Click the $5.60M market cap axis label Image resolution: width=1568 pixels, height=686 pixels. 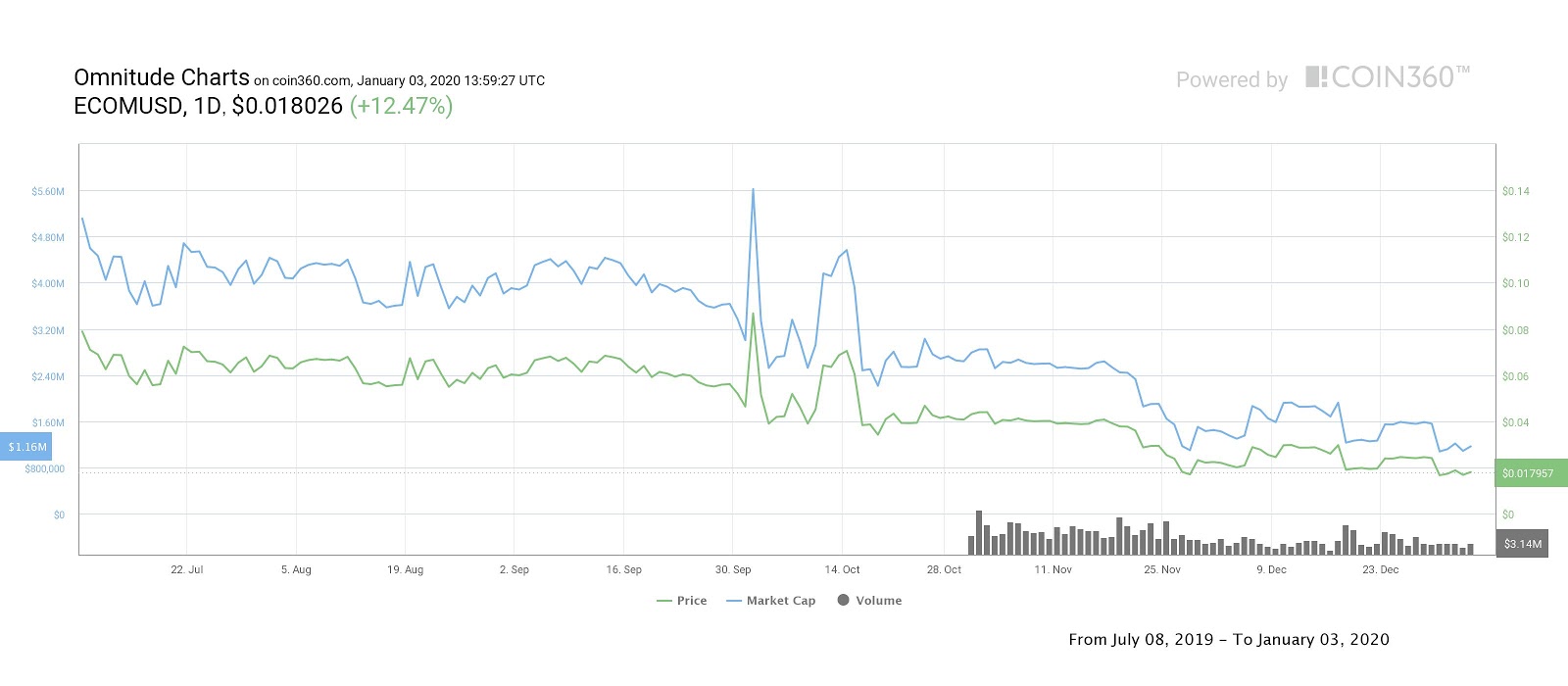(x=48, y=192)
